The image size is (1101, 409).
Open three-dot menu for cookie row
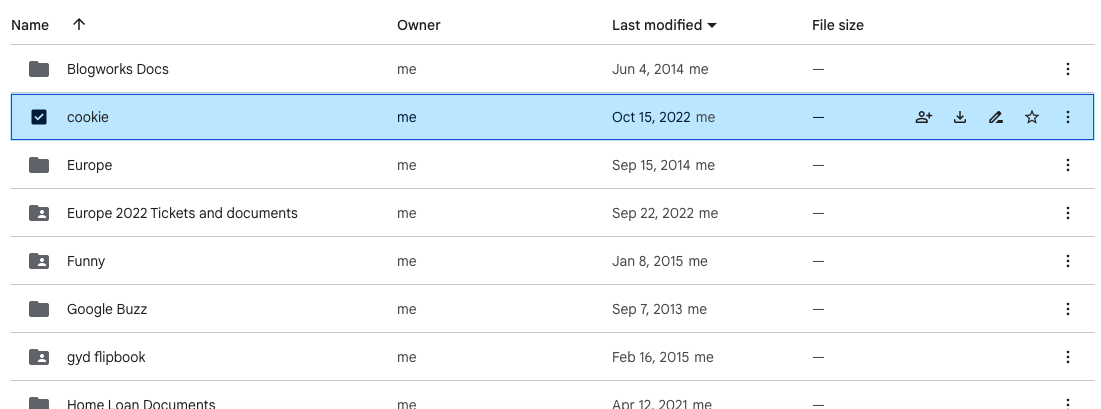tap(1067, 117)
